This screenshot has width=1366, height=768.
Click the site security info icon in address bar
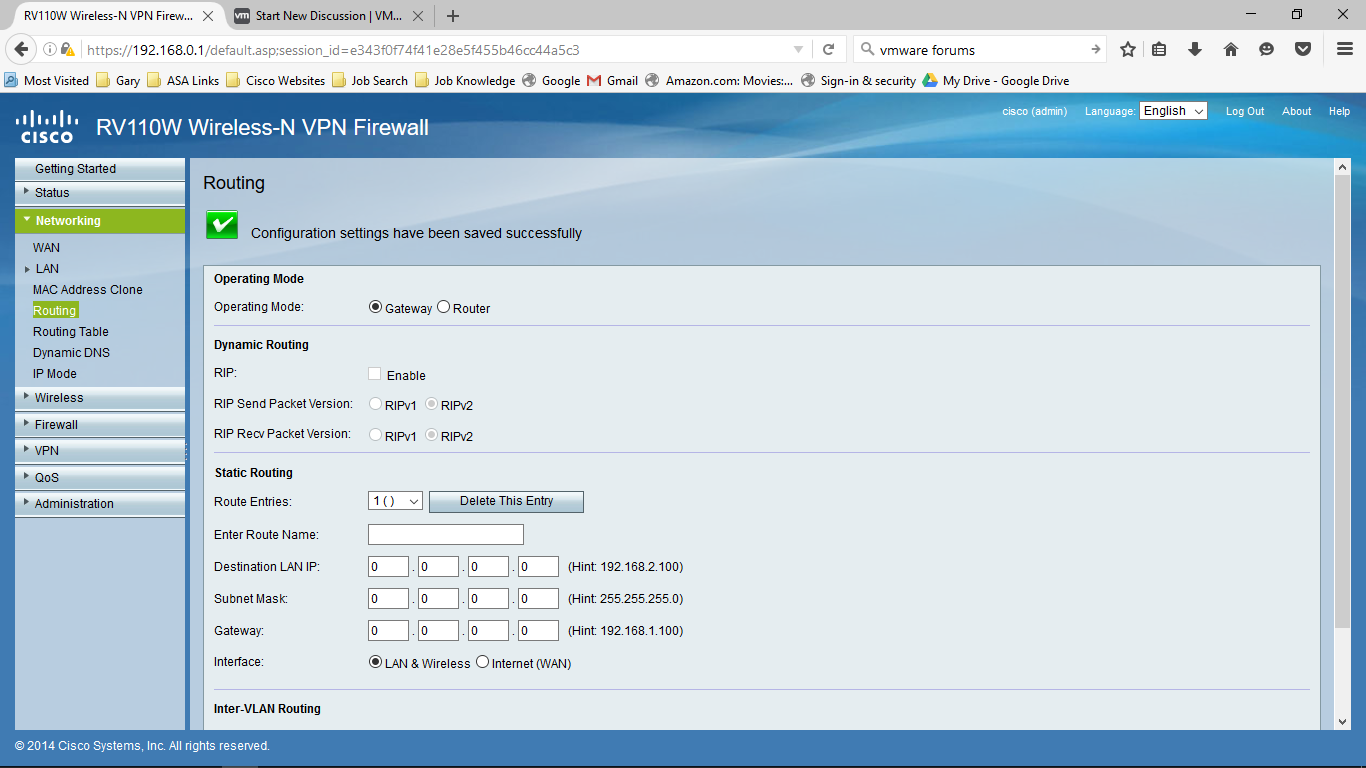[x=68, y=47]
